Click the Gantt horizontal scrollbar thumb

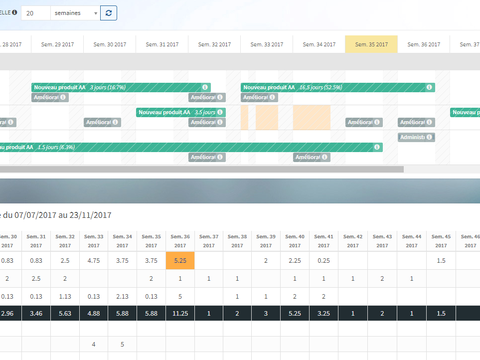(202, 169)
